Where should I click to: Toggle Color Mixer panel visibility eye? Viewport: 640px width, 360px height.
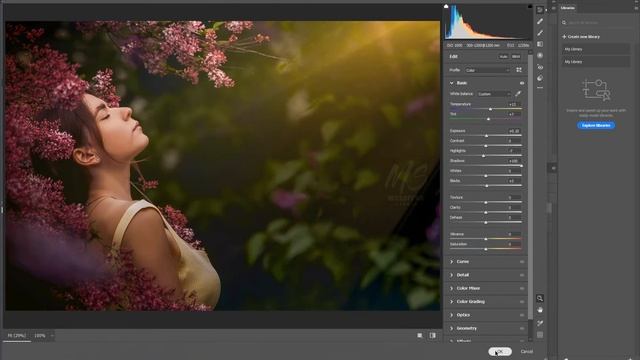click(522, 289)
